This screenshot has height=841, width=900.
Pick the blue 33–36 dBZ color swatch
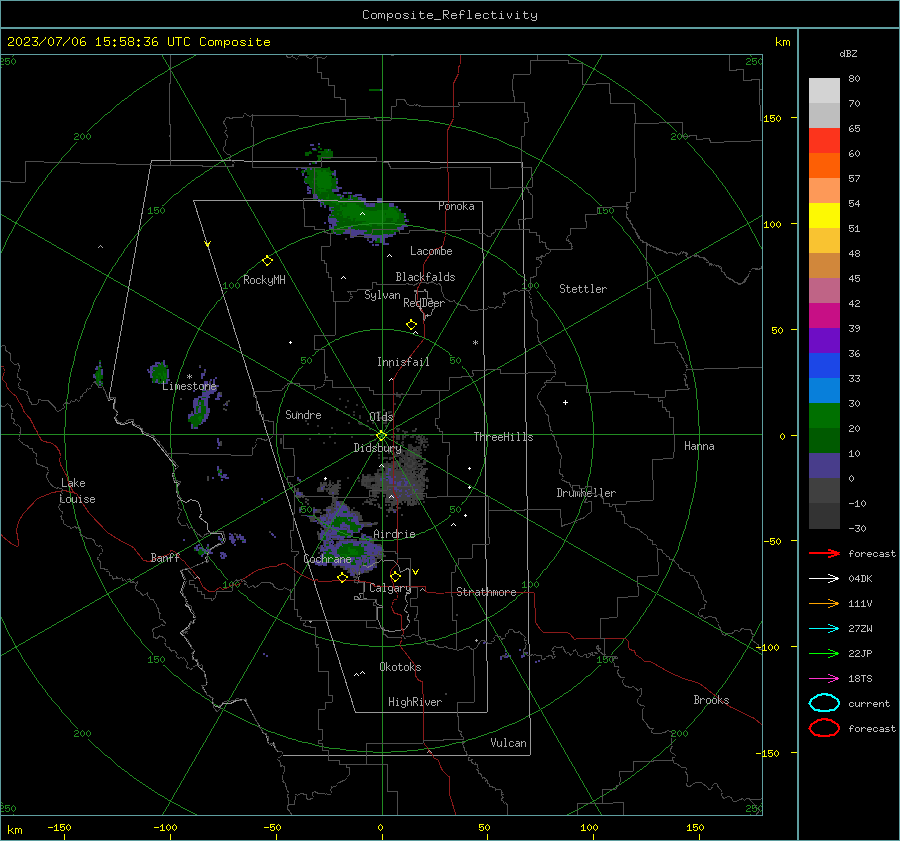coord(824,366)
